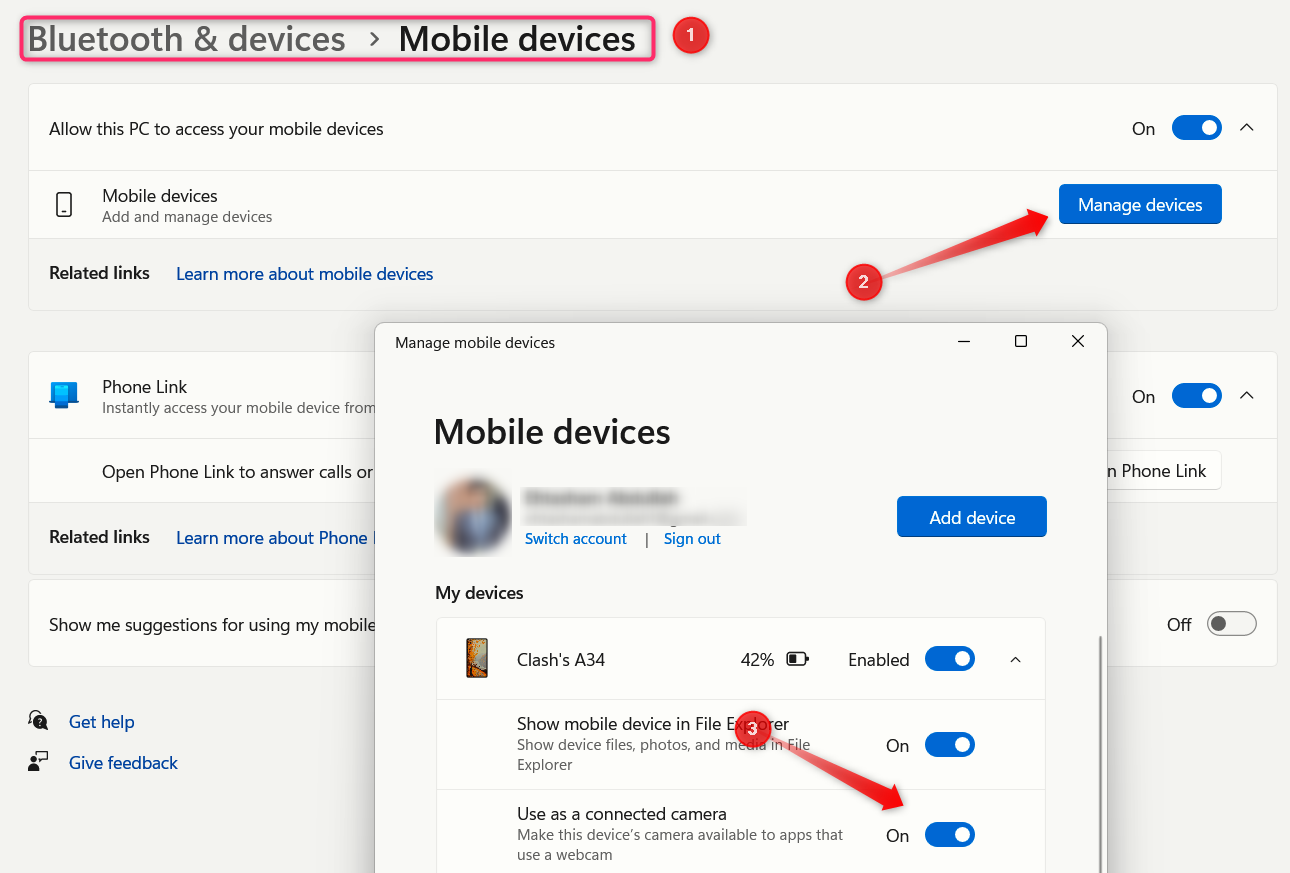
Task: Click Switch account in the dialog
Action: tap(576, 539)
